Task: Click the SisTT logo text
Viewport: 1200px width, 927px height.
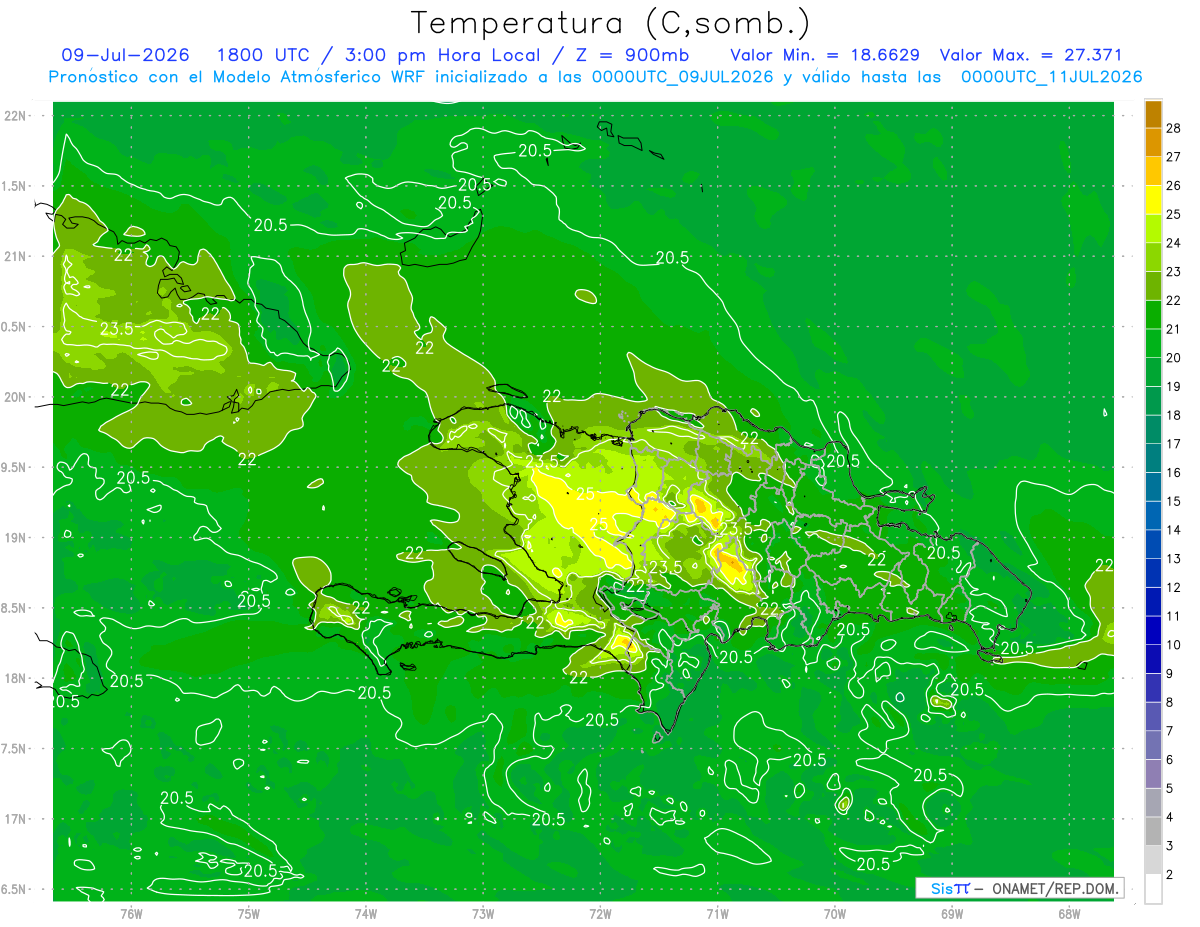Action: point(950,888)
